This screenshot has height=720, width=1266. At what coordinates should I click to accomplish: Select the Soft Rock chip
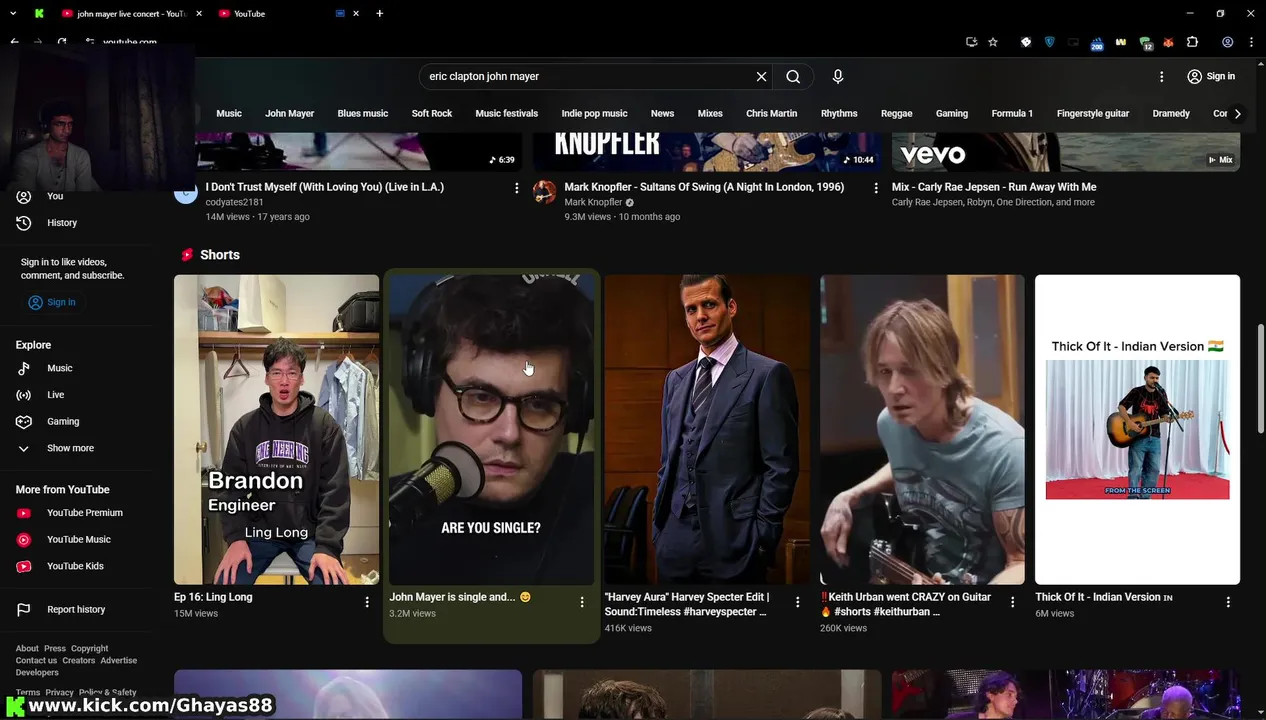432,113
